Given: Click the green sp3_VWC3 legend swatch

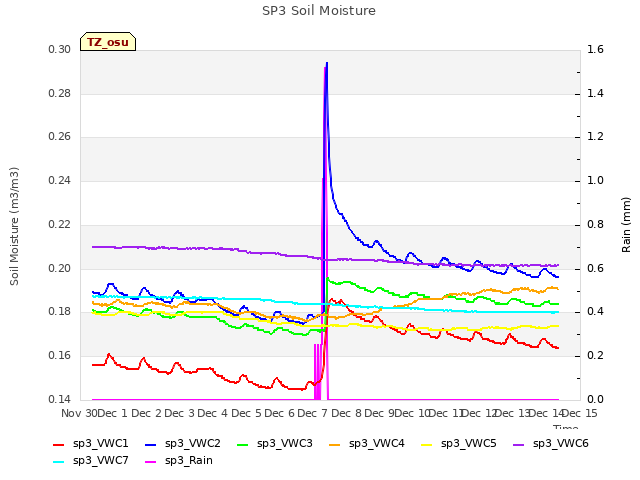Looking at the screenshot, I should pyautogui.click(x=243, y=444).
